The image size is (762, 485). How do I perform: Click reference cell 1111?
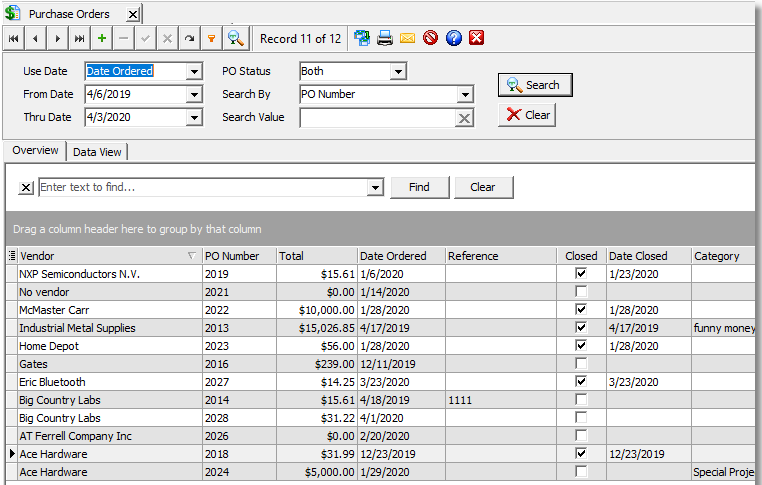501,400
